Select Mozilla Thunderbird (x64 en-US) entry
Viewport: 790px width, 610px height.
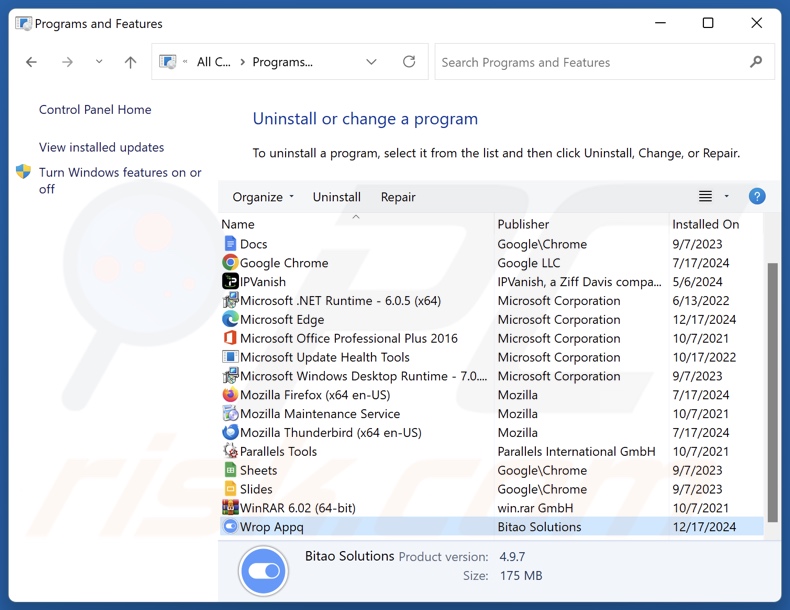click(331, 433)
